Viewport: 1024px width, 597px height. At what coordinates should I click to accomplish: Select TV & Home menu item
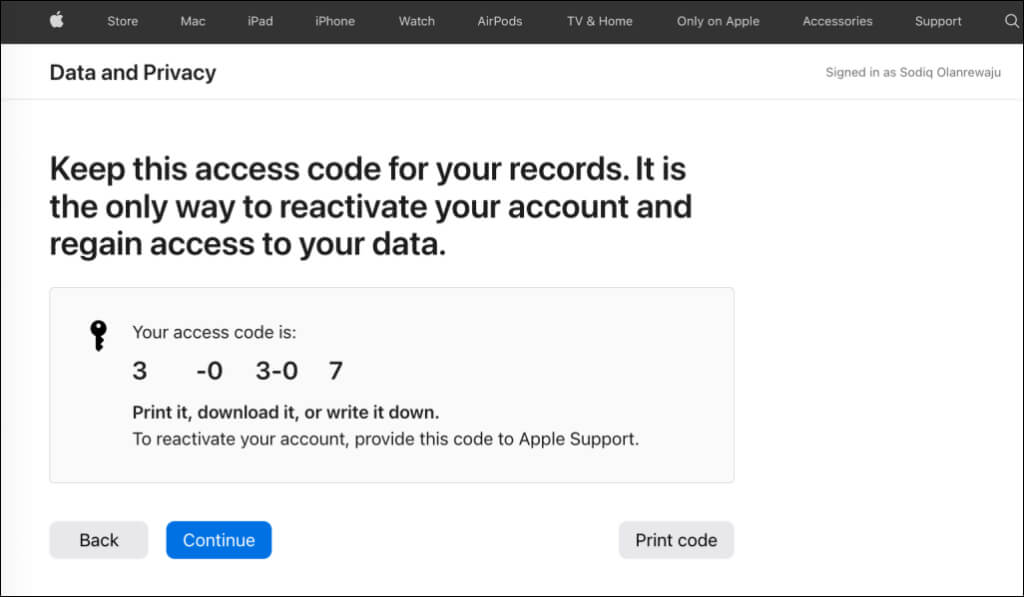coord(600,21)
